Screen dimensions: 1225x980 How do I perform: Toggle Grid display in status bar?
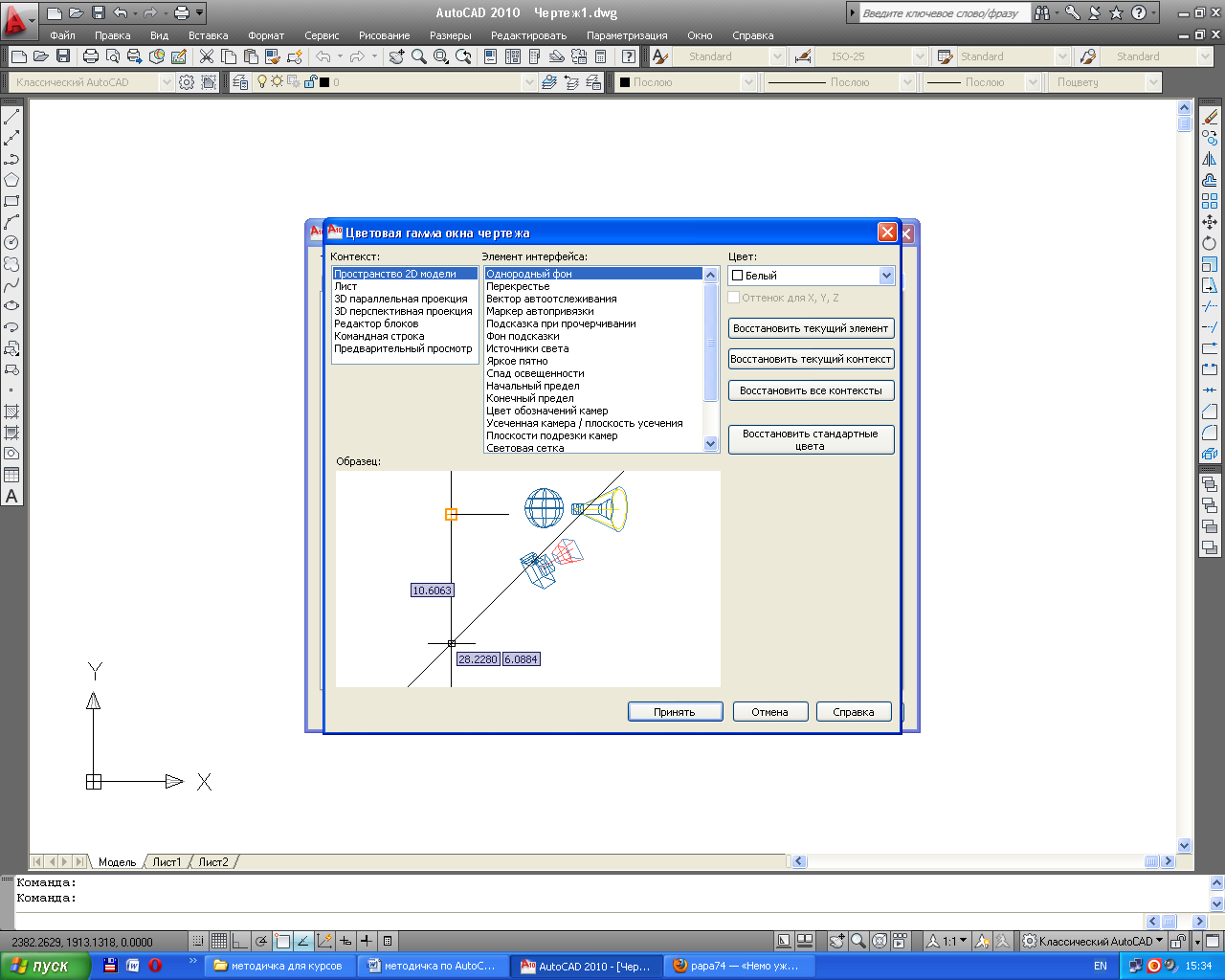[x=219, y=941]
